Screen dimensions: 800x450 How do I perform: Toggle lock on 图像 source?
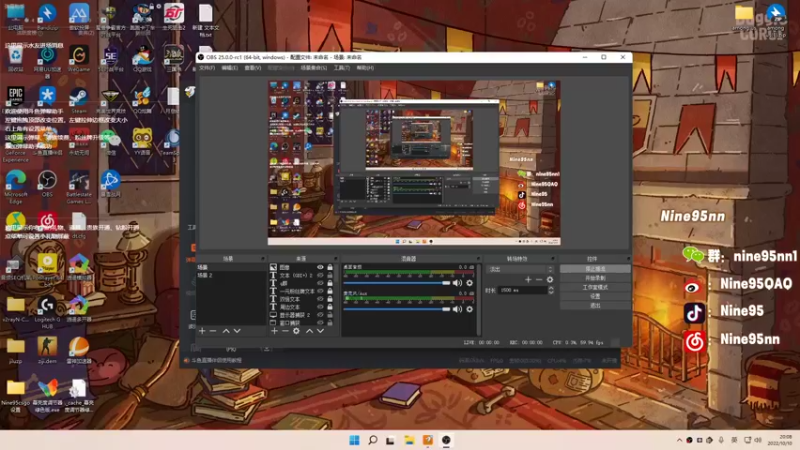(330, 267)
